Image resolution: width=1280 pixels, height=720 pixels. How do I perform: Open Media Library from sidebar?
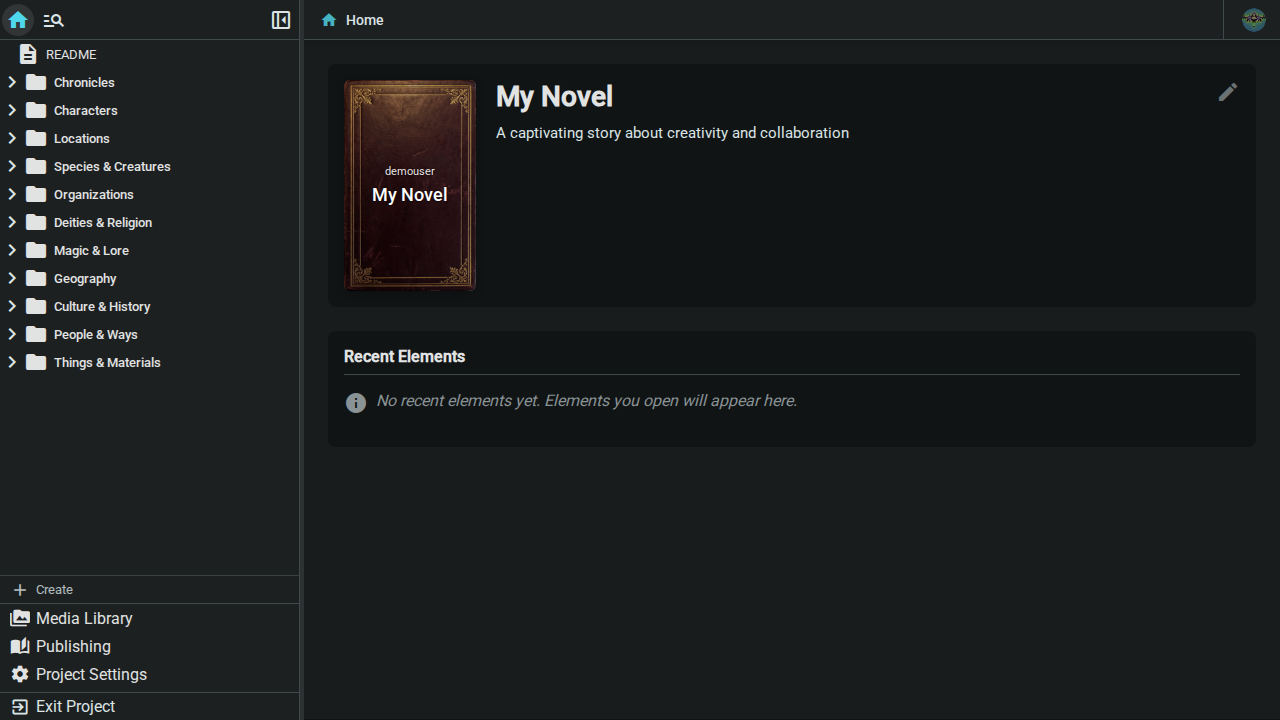(x=84, y=618)
